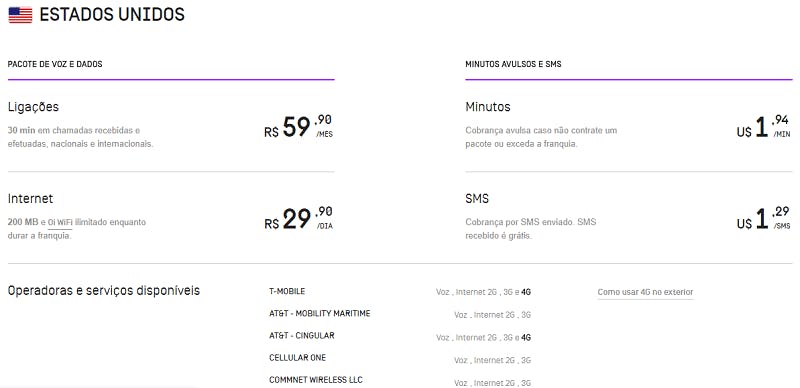The image size is (800, 388).
Task: Click the R$ 59,90 per month price
Action: (x=298, y=127)
